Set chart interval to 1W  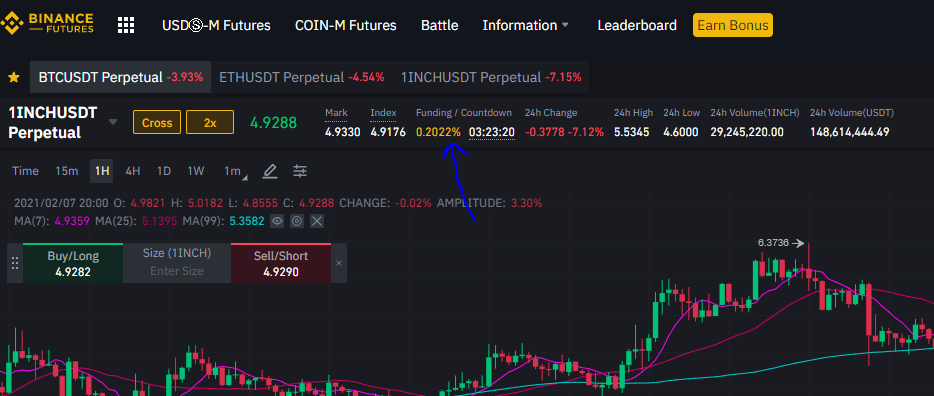click(x=195, y=172)
